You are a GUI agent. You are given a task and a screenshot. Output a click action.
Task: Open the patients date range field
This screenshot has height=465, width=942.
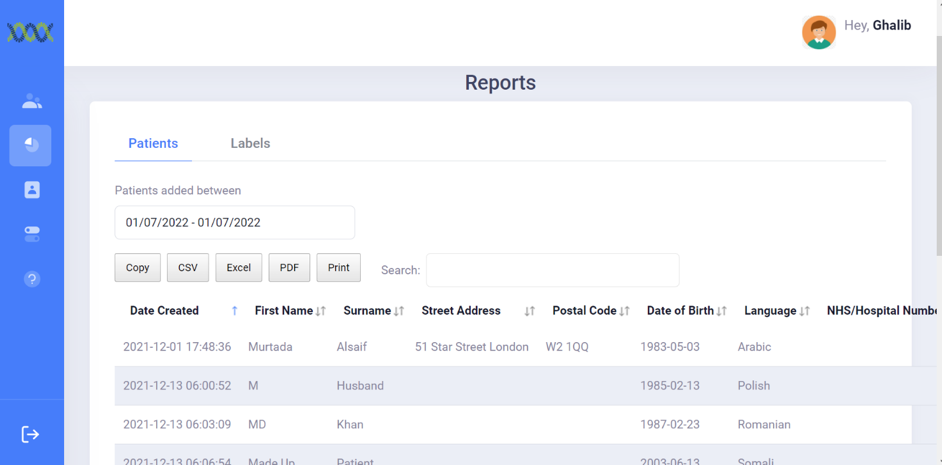tap(234, 223)
